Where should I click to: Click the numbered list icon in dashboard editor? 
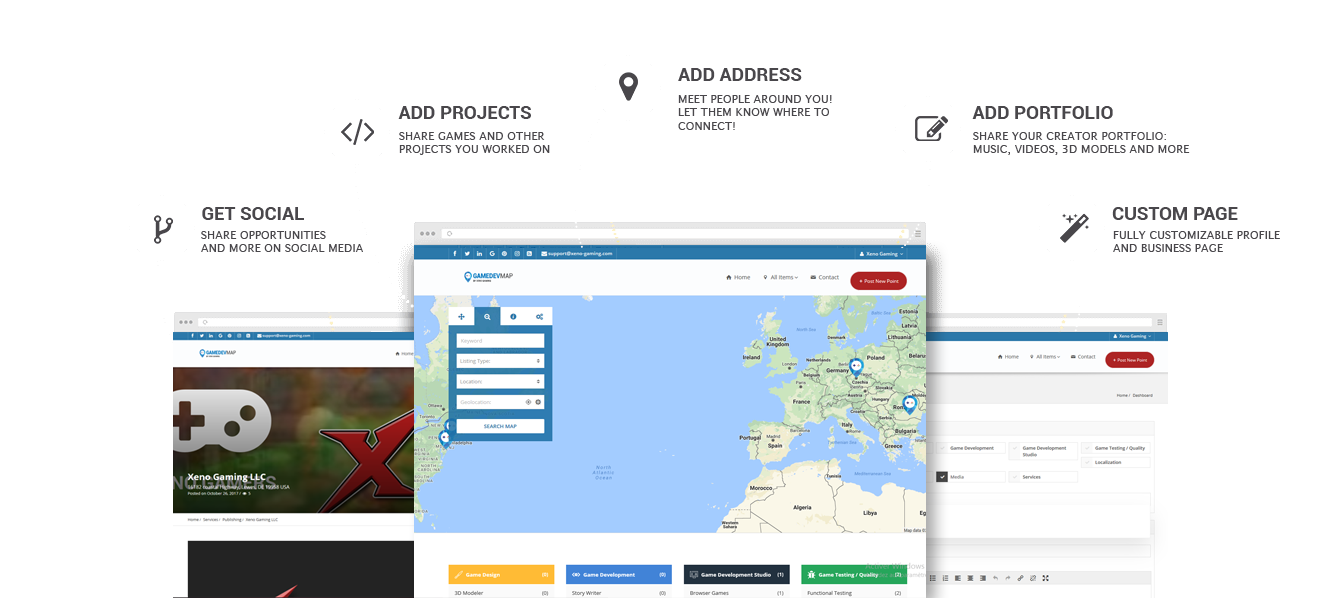click(945, 578)
